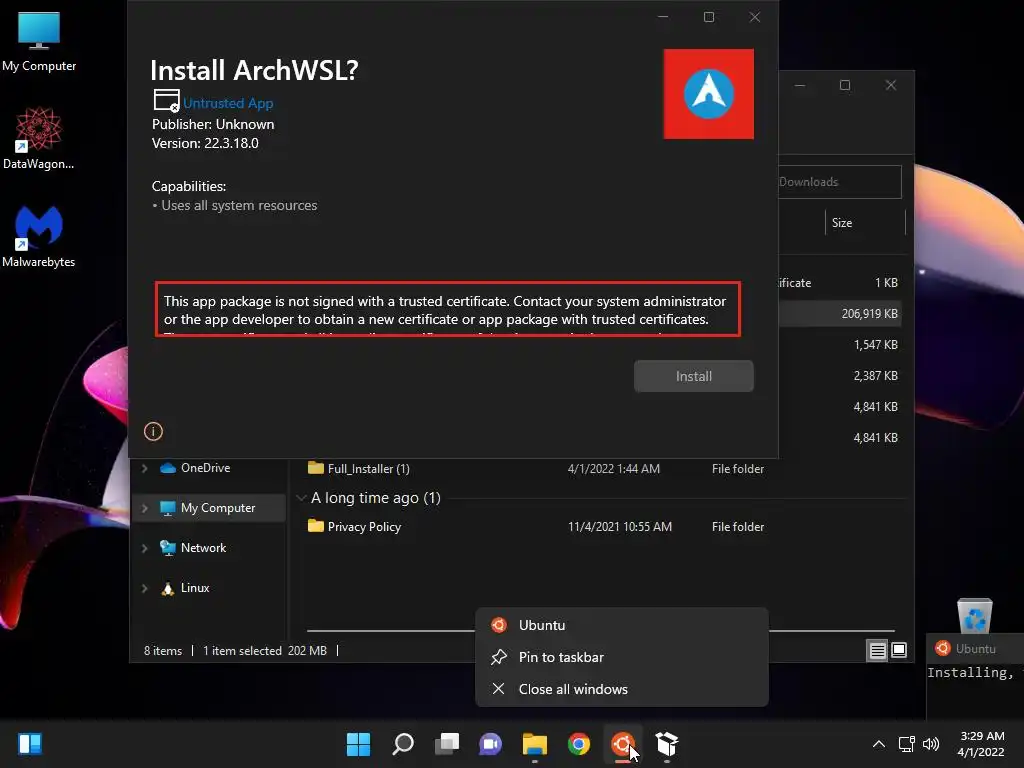Click the Install button for ArchWSL
Viewport: 1024px width, 768px height.
tap(694, 376)
